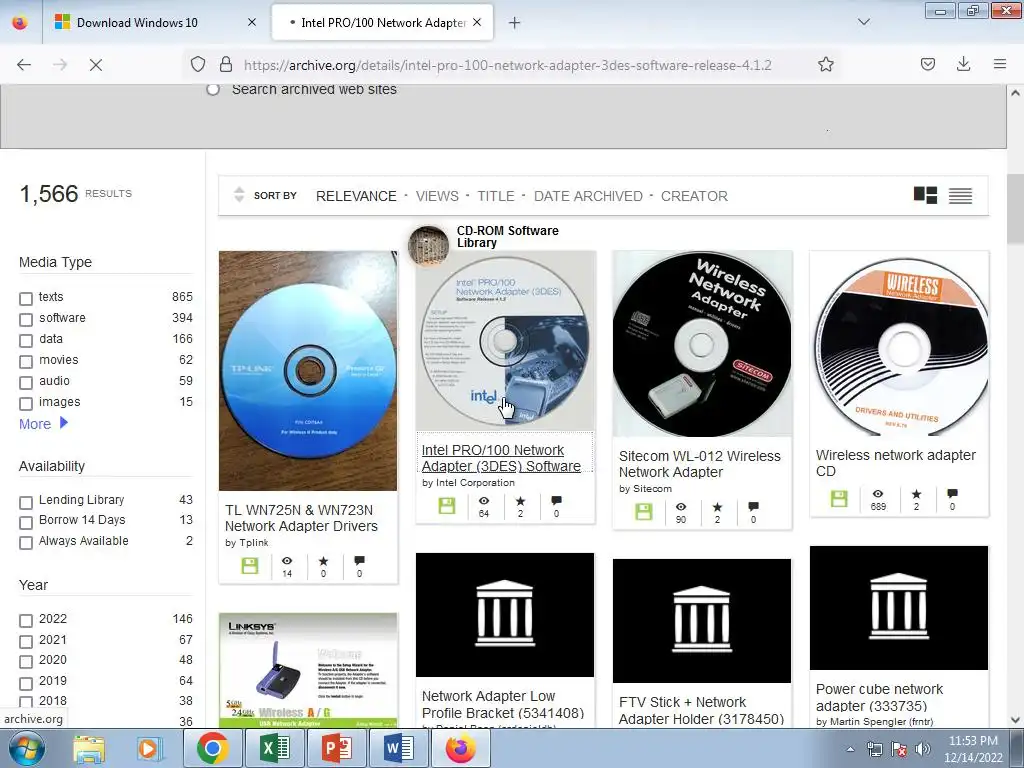
Task: Sort results by Date Archived
Action: (x=588, y=196)
